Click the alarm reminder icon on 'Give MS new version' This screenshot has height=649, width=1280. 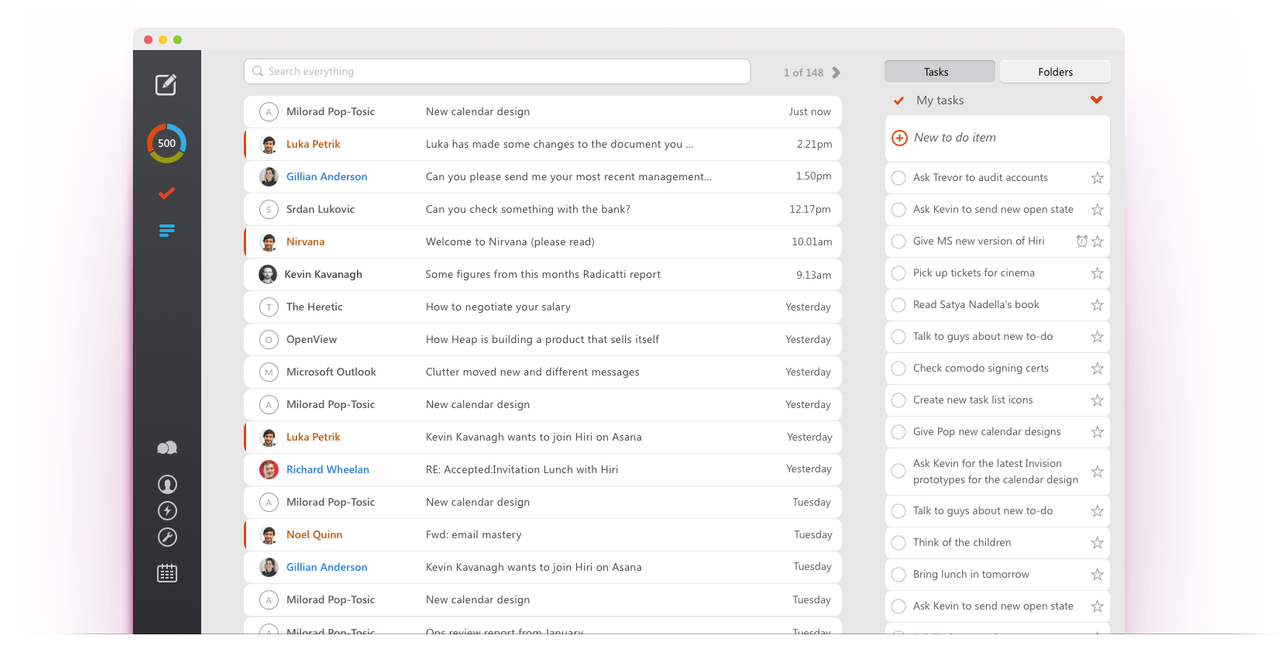tap(1081, 241)
